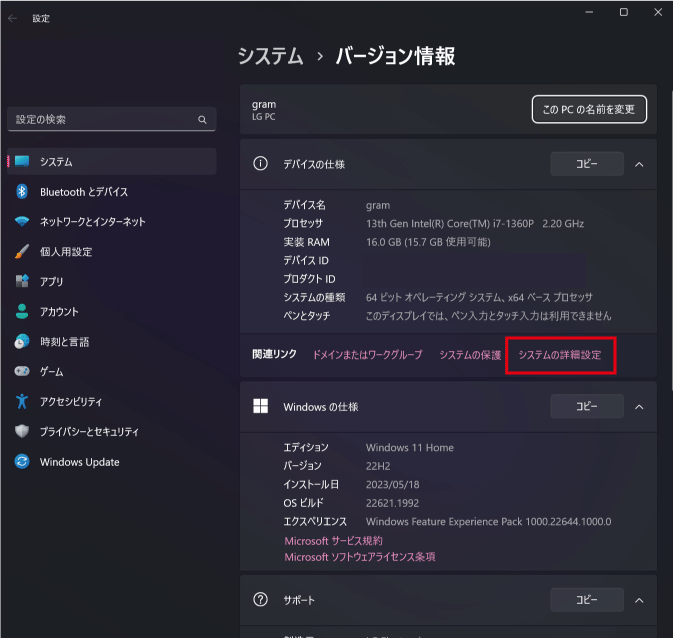
Task: Click the search magnifier icon
Action: point(202,120)
